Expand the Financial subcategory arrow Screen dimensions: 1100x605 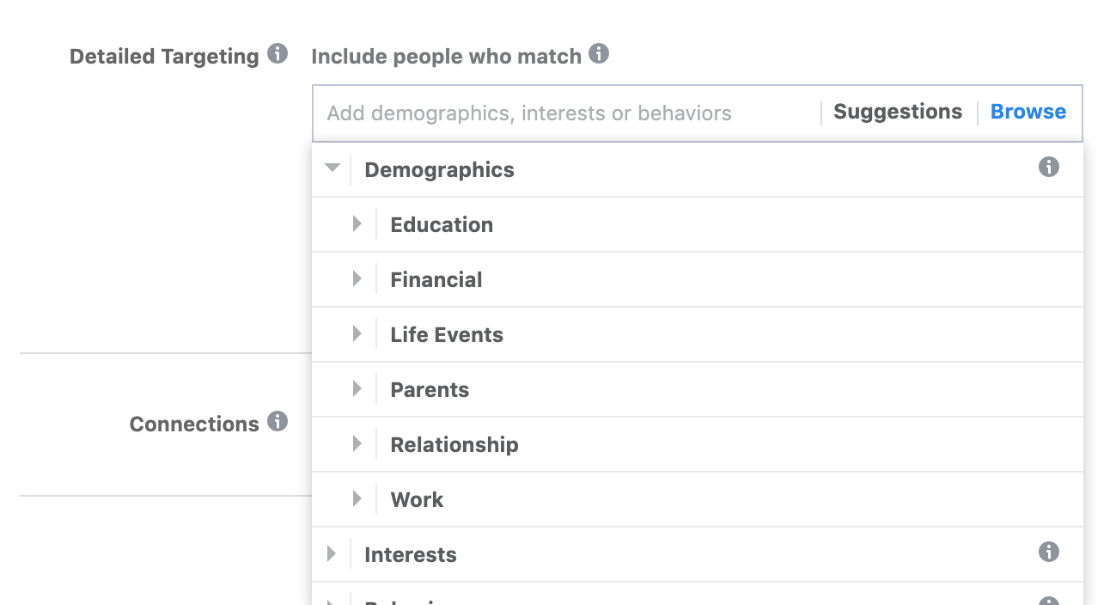click(x=357, y=279)
